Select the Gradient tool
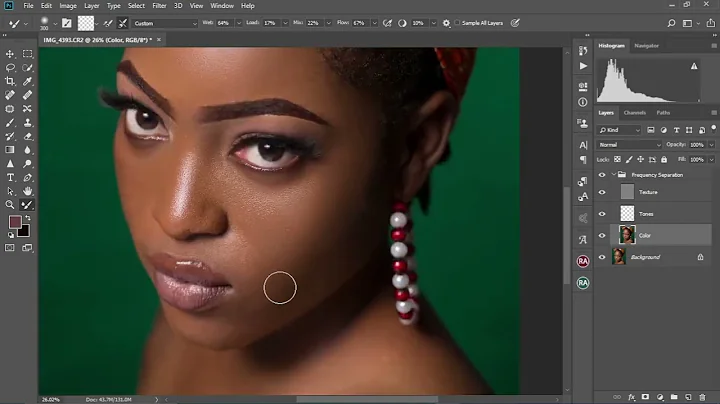The image size is (720, 404). pos(10,150)
